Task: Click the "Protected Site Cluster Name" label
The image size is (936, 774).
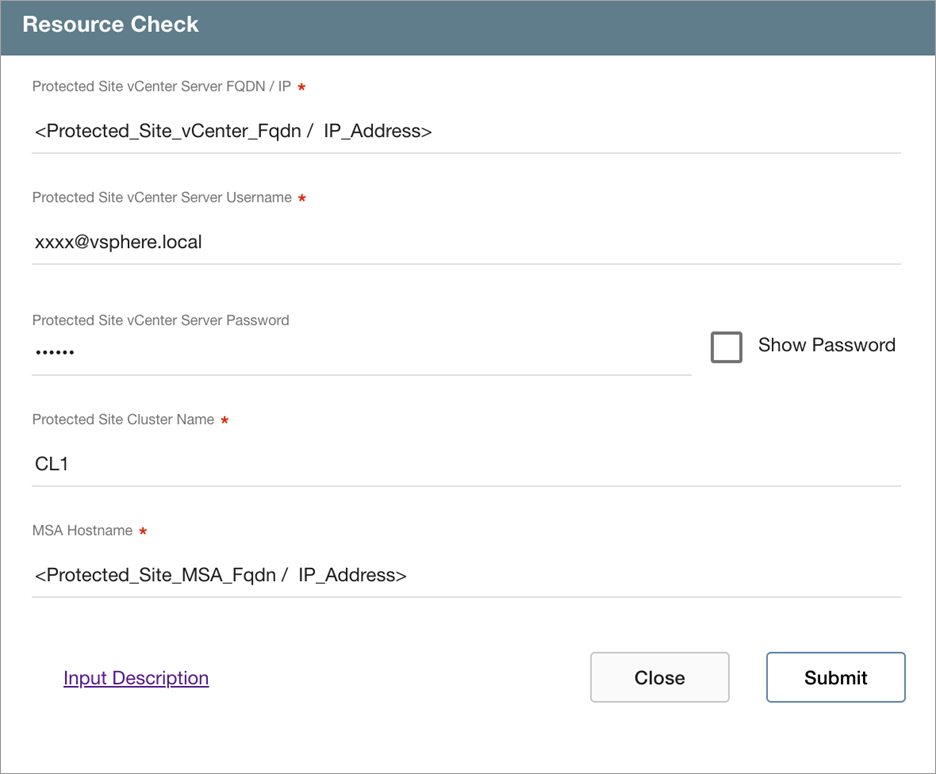Action: pos(123,420)
